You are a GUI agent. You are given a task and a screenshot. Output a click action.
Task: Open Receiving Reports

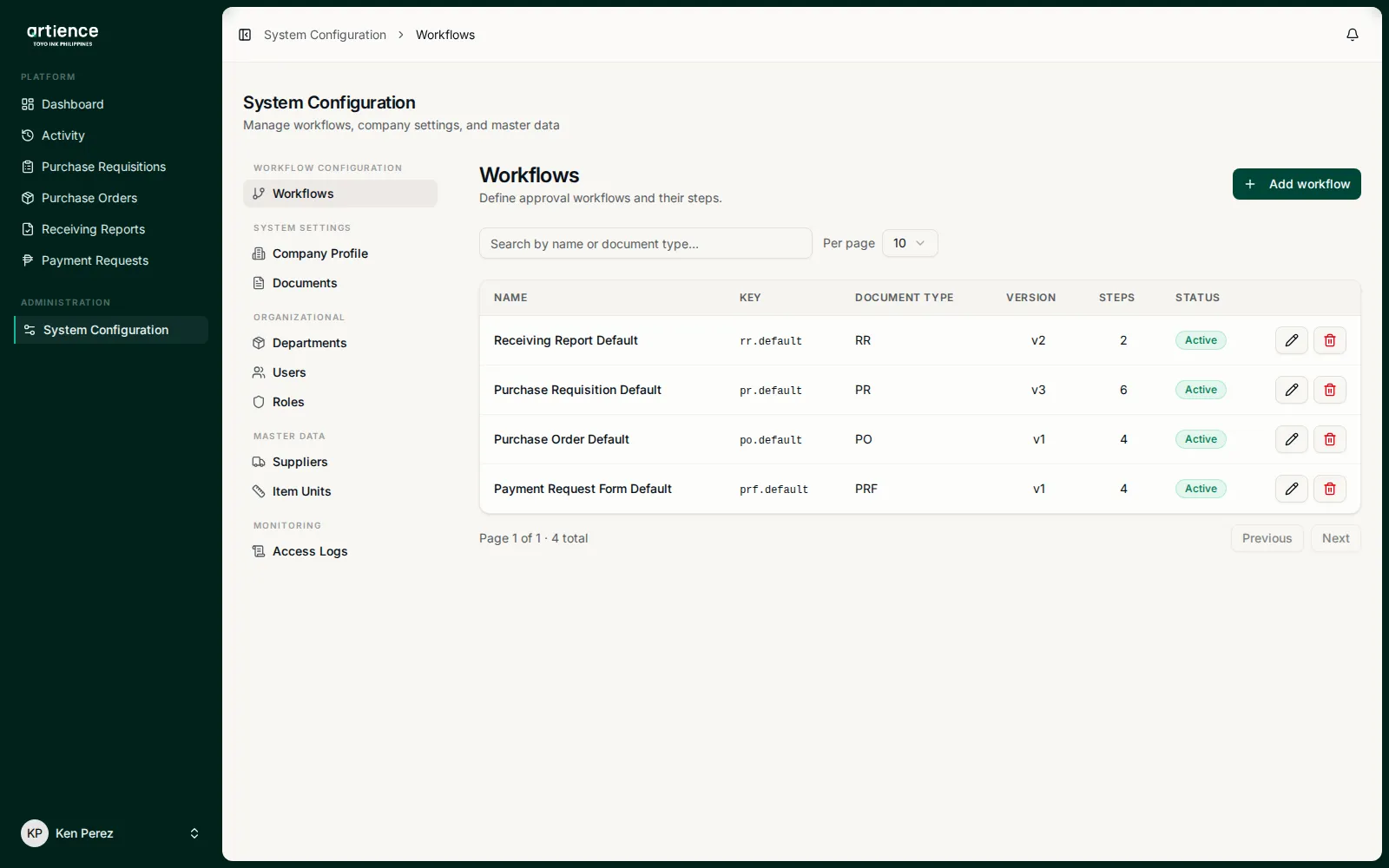coord(111,229)
